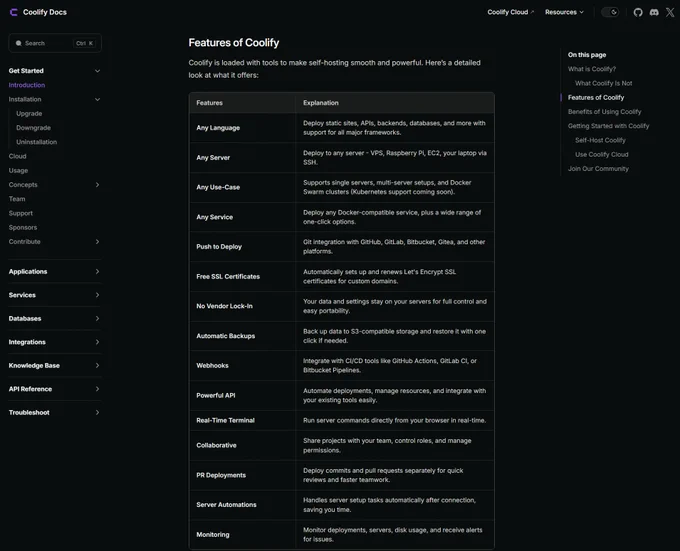Screen dimensions: 680x551
Task: Open the Knowledge Base section label
Action: [34, 365]
